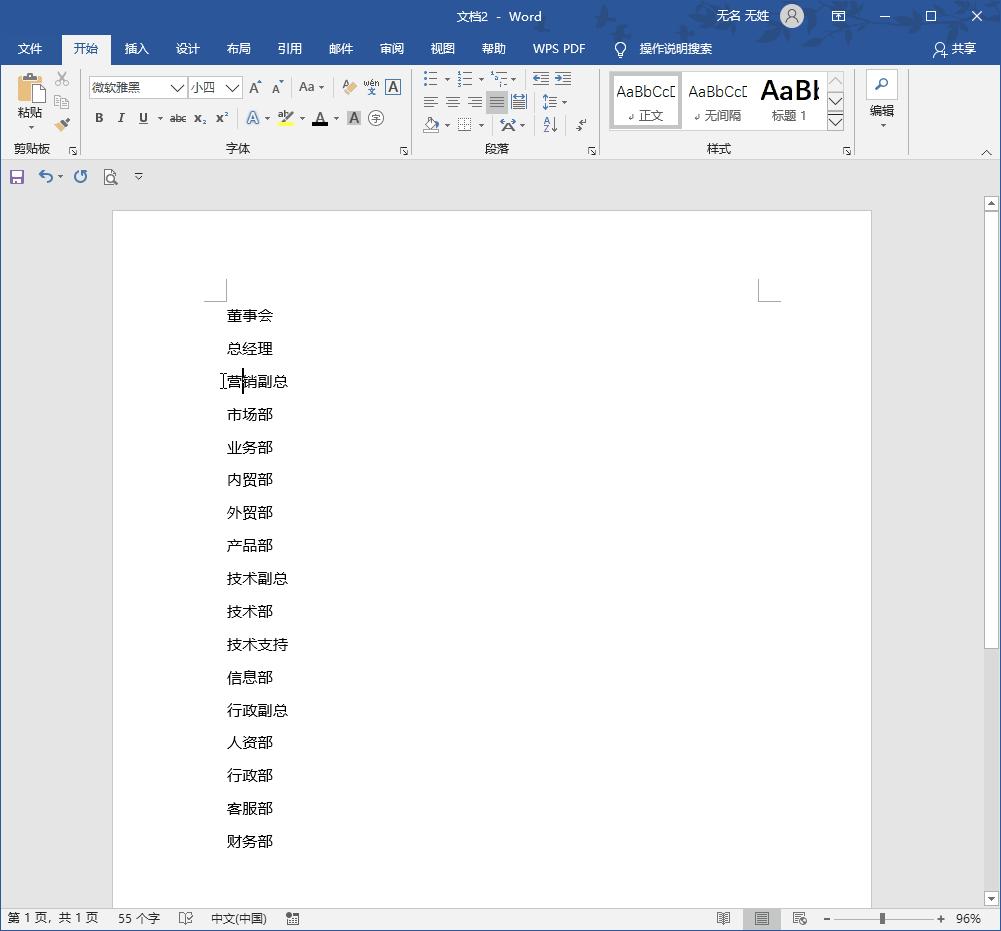Save the document from quick access toolbar
The image size is (1001, 931).
[x=16, y=176]
